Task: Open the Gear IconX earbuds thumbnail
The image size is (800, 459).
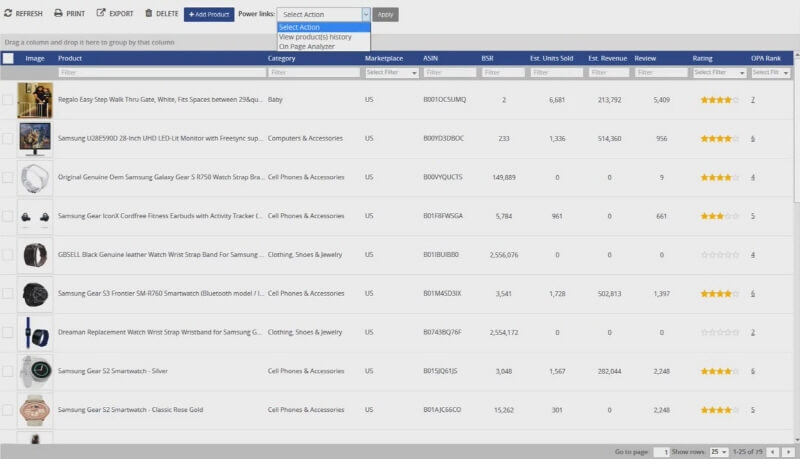Action: [35, 217]
